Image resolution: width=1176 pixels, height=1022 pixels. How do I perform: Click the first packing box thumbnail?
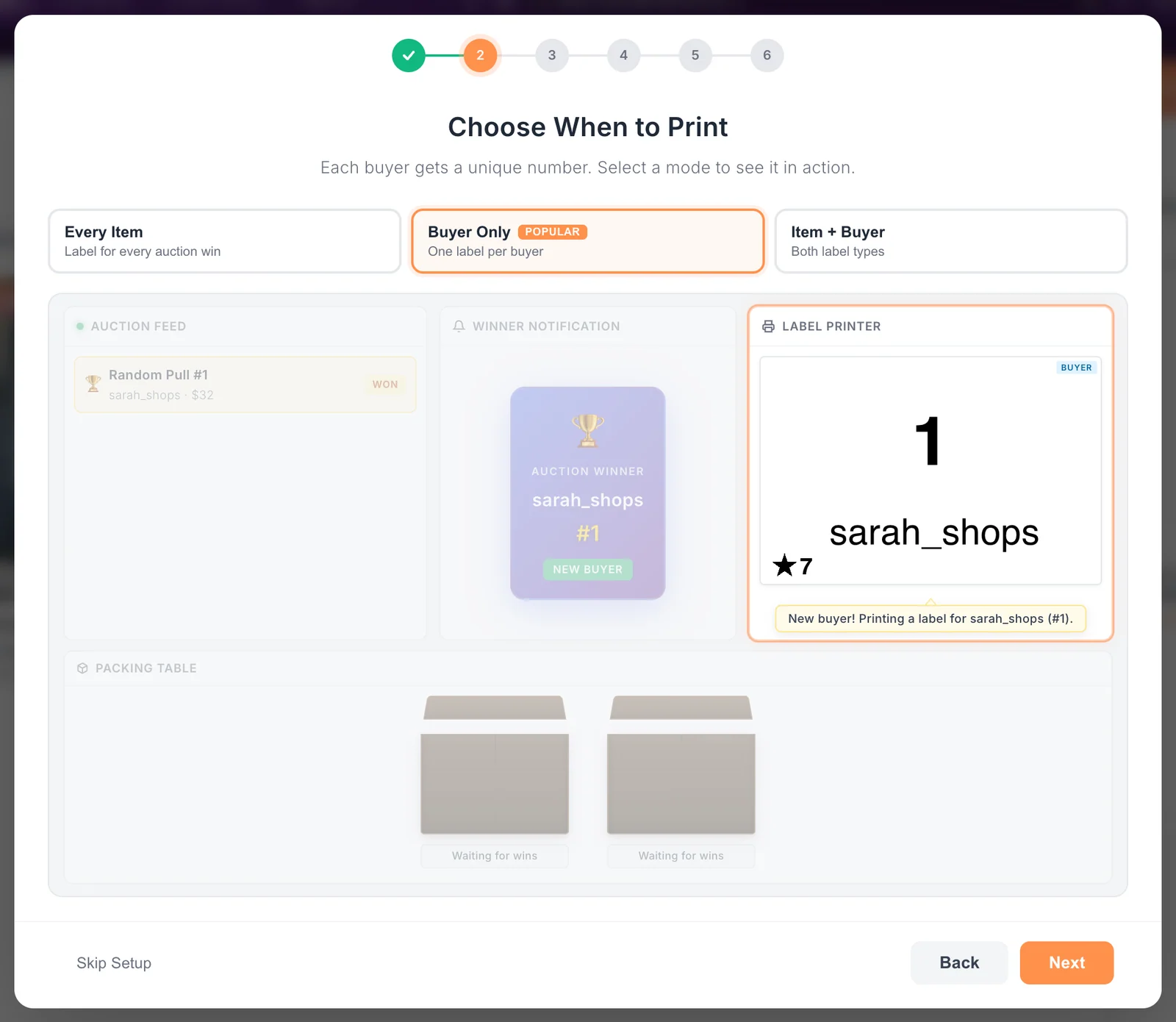[495, 765]
